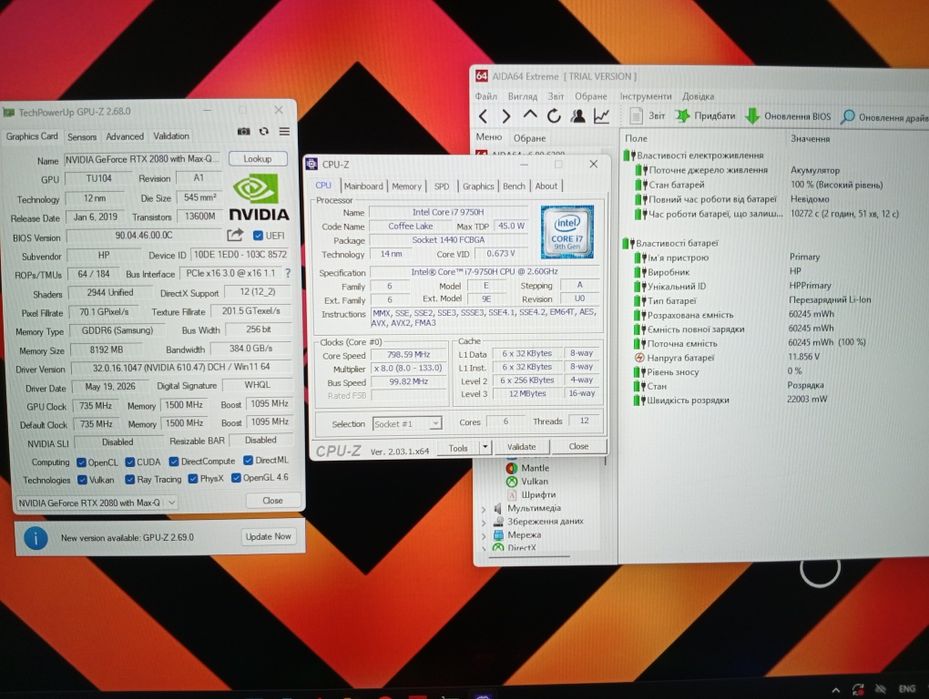Click driver update magnifier icon
Image resolution: width=929 pixels, height=699 pixels.
[x=848, y=117]
